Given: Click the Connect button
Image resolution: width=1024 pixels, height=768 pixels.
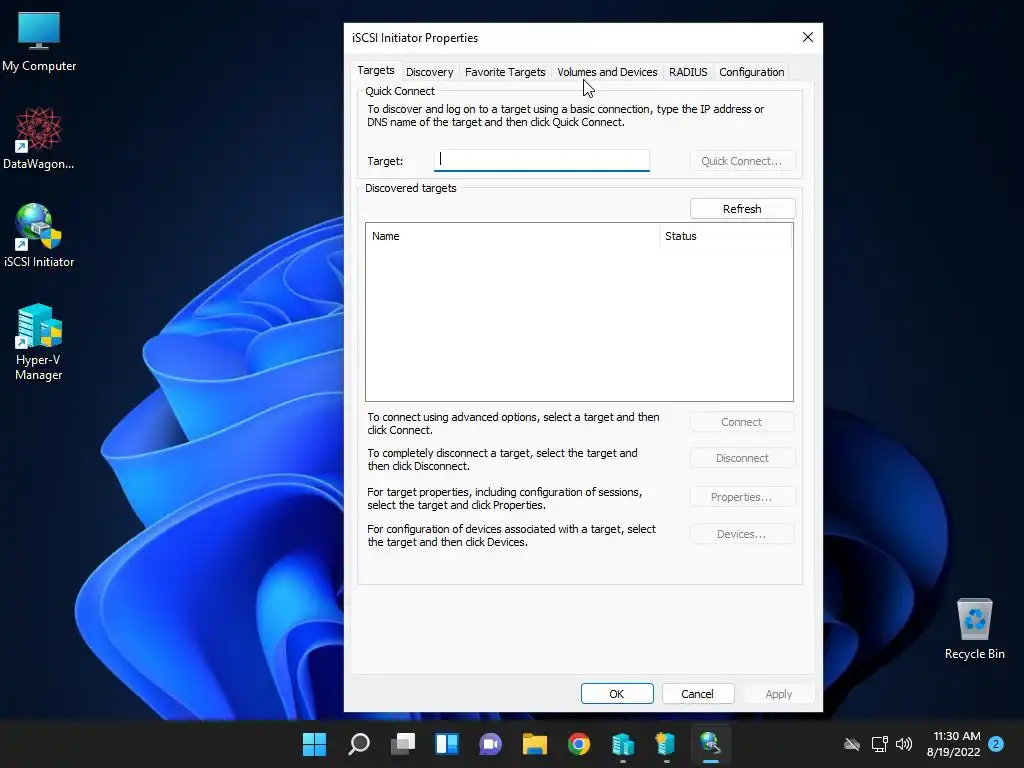Looking at the screenshot, I should [742, 422].
